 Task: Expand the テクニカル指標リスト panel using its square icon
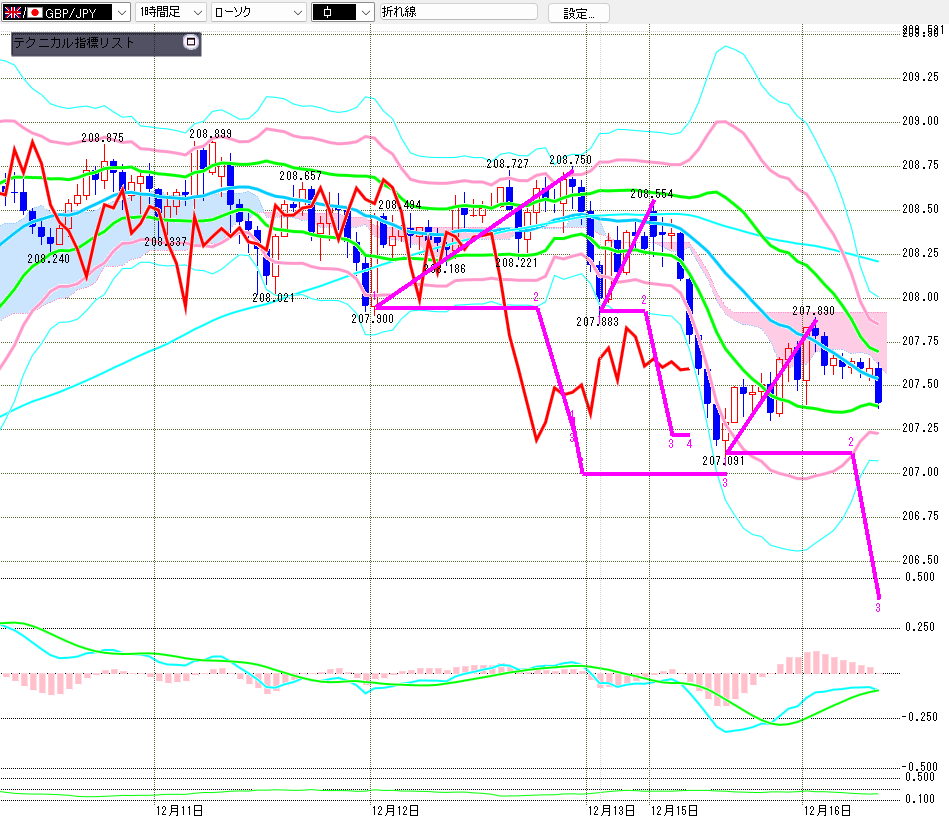tap(191, 43)
